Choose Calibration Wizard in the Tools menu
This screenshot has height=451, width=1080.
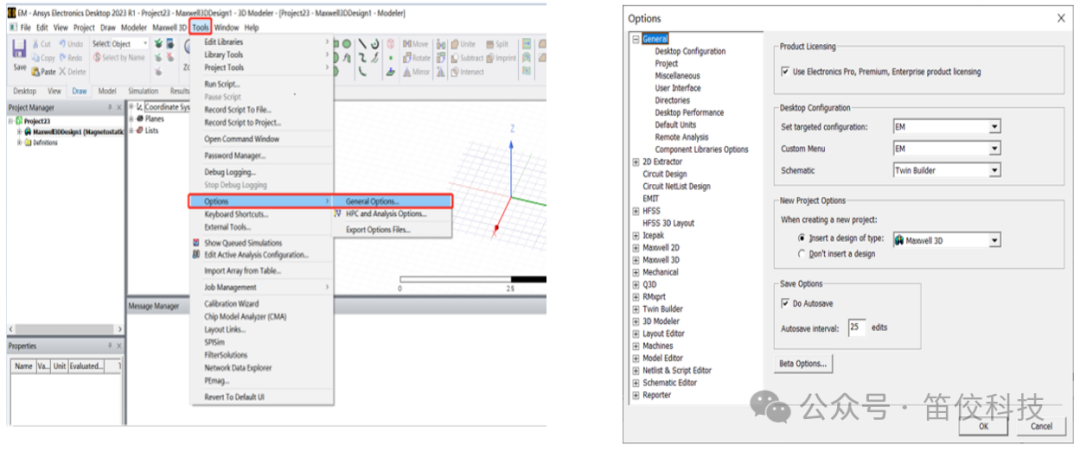coord(262,304)
